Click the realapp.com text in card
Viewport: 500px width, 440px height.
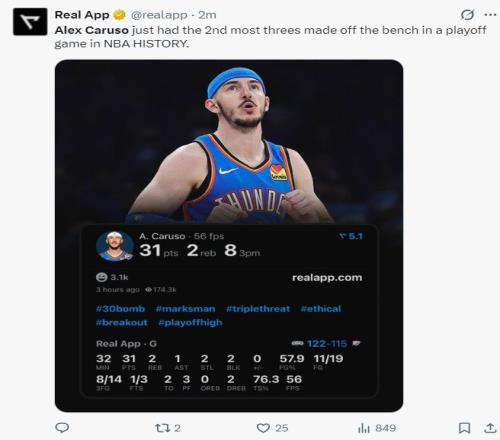327,278
